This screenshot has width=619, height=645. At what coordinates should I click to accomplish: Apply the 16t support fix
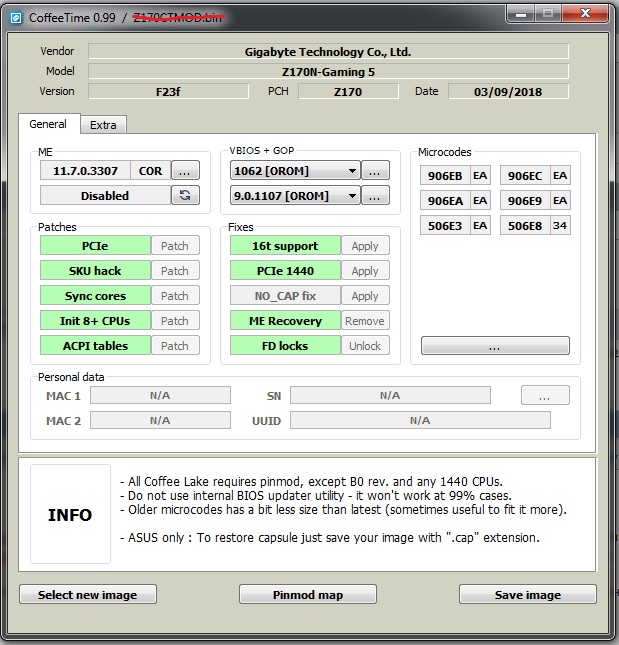point(365,246)
